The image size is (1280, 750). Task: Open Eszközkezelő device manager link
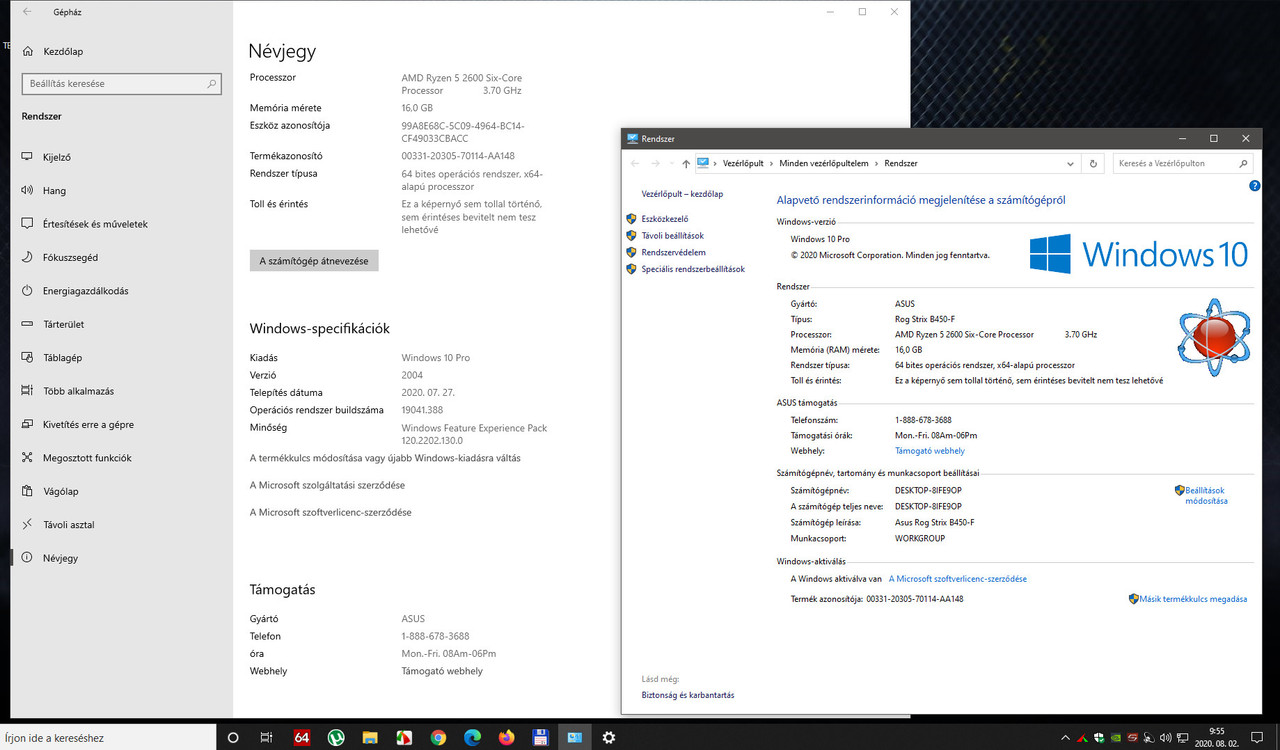click(x=665, y=218)
